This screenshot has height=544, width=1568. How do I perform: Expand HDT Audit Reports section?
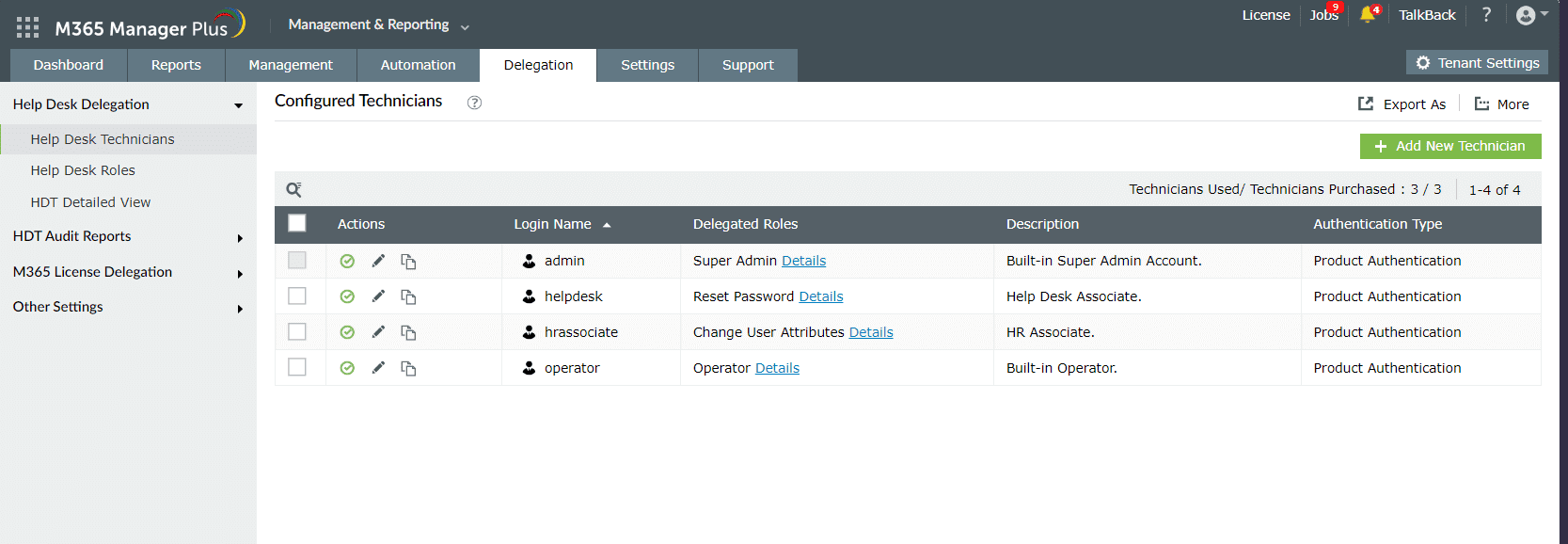pos(71,236)
